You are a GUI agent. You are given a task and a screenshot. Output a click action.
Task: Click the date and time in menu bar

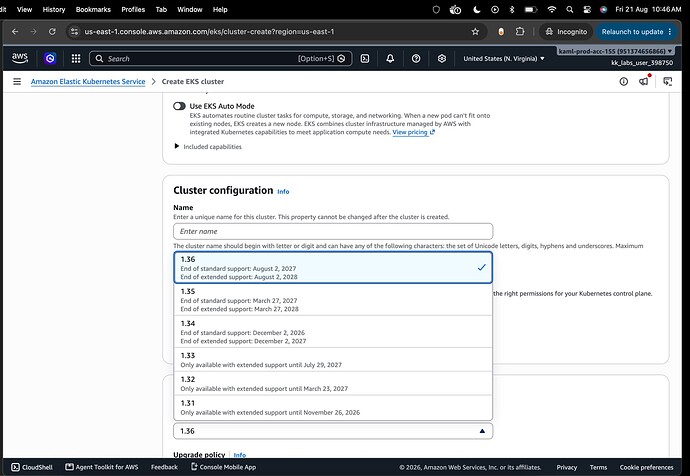(x=648, y=9)
